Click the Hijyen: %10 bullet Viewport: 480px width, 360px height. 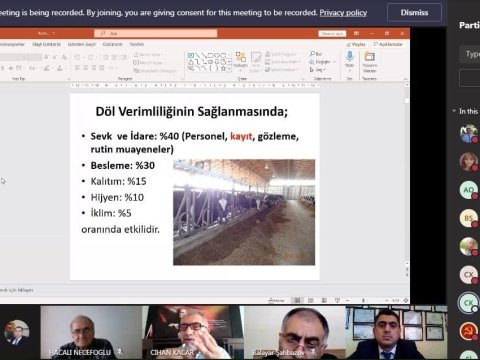(117, 197)
